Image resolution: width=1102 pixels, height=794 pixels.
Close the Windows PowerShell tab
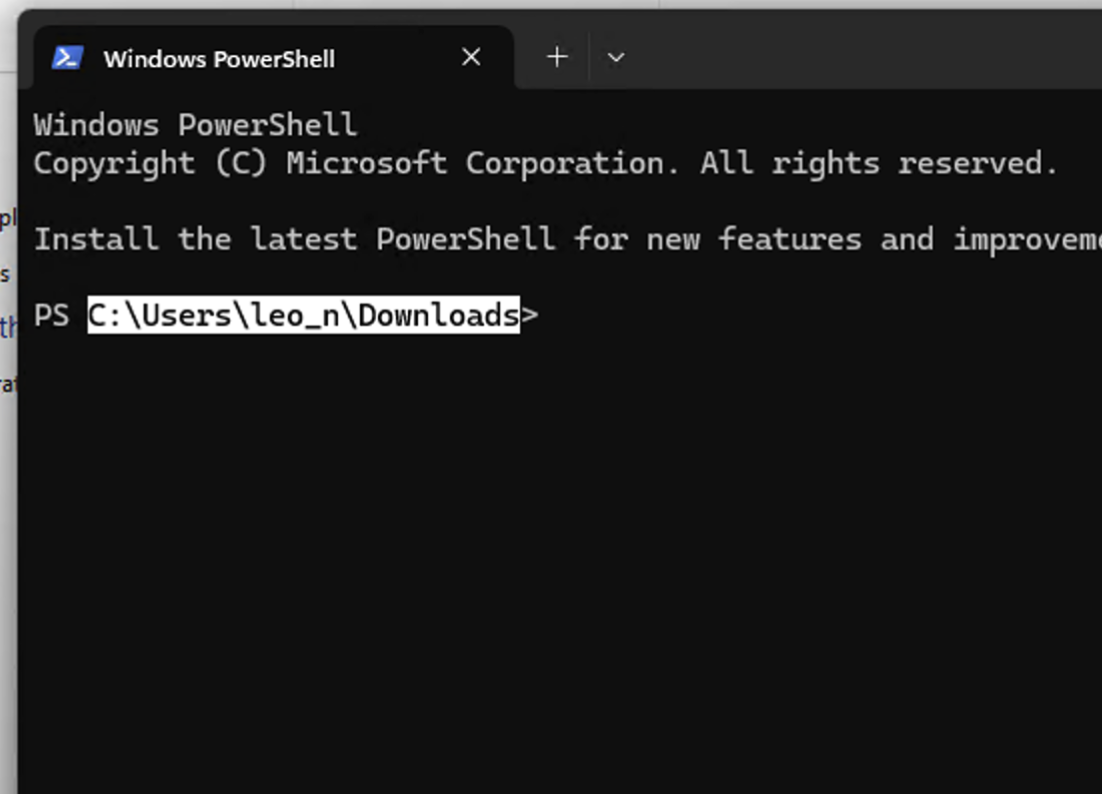tap(471, 57)
